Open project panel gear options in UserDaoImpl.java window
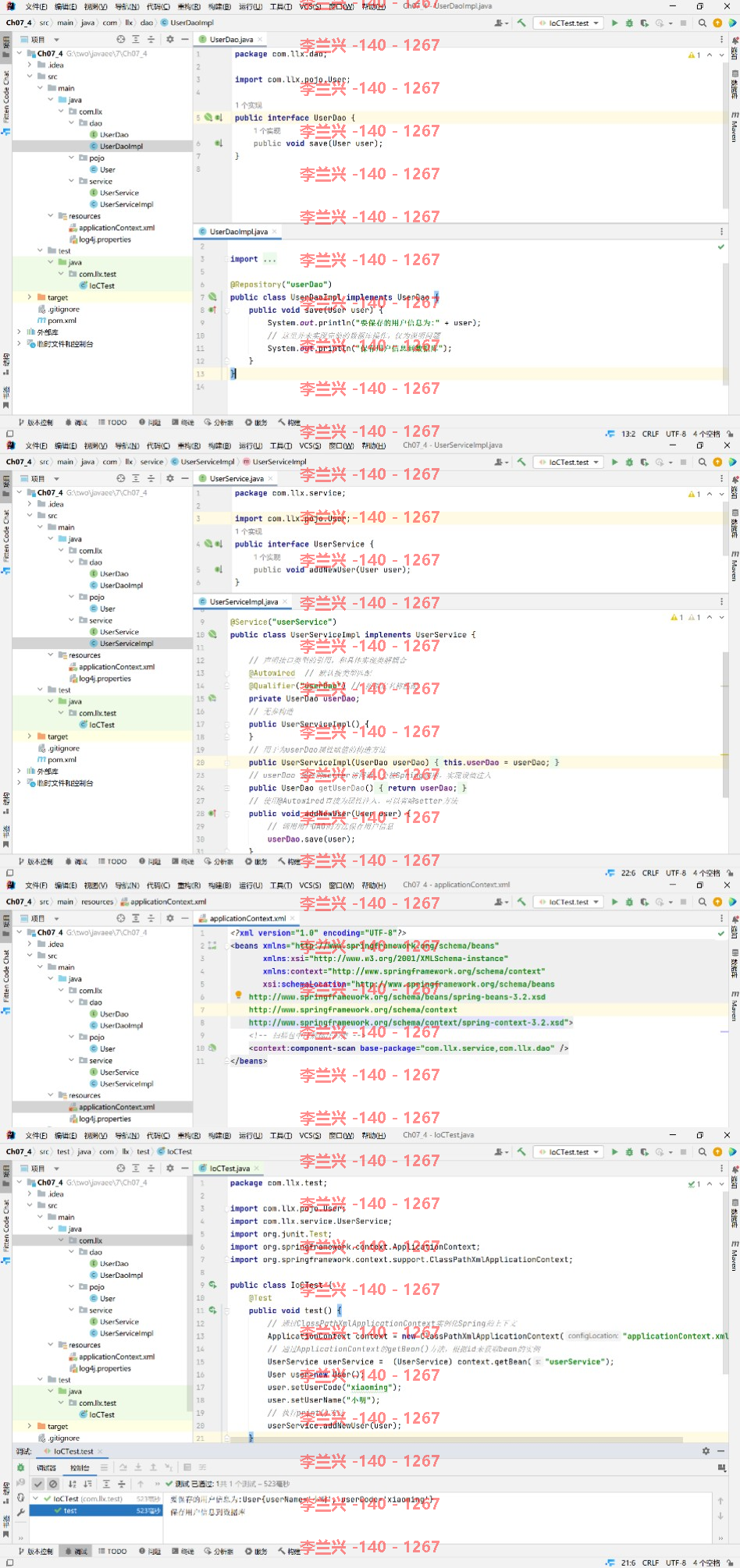The image size is (740, 1568). (x=170, y=39)
